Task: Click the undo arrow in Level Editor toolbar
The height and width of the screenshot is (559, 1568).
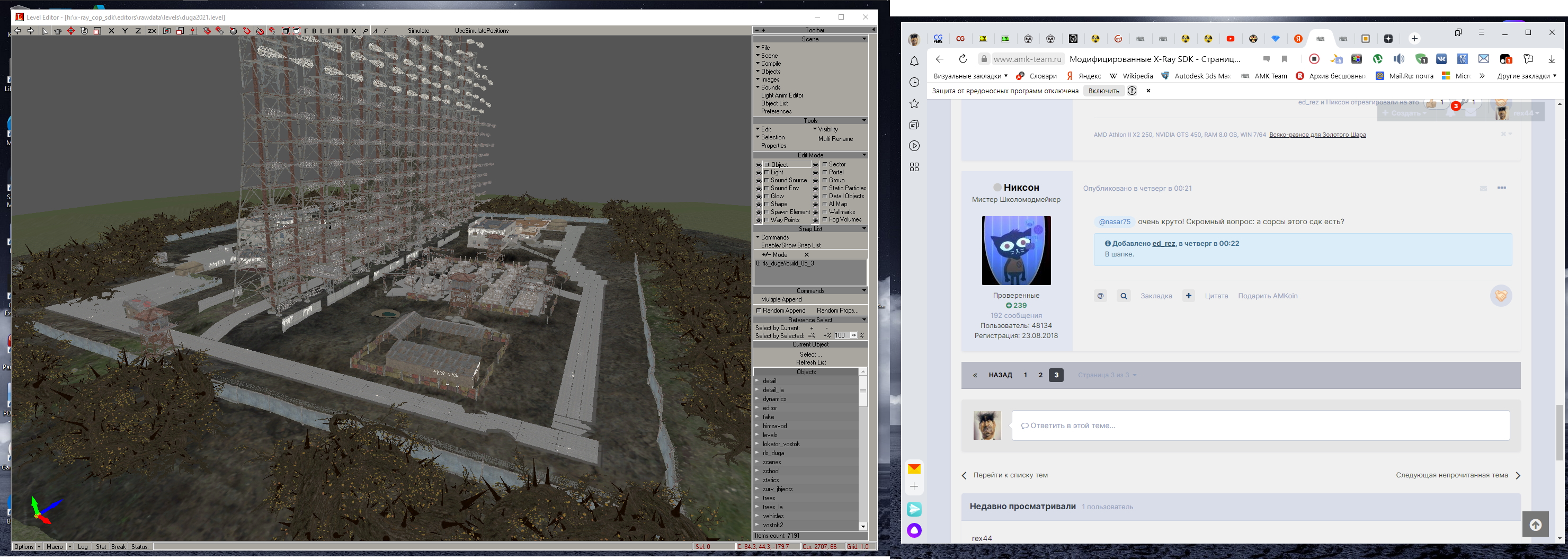Action: (17, 30)
